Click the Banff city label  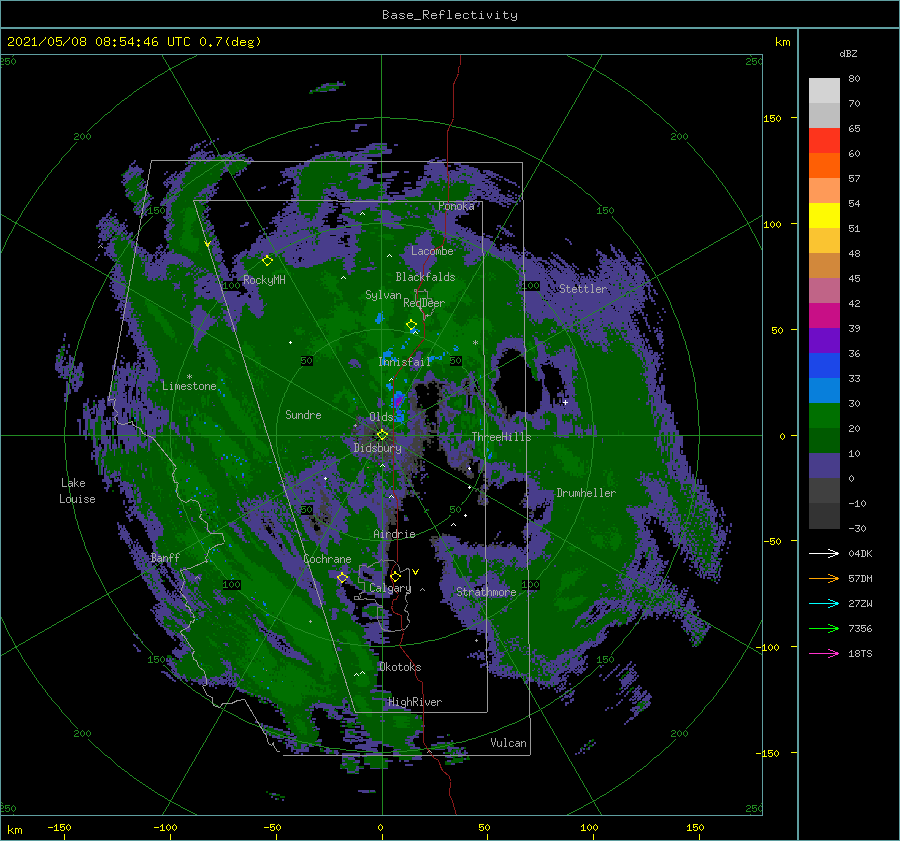click(165, 557)
